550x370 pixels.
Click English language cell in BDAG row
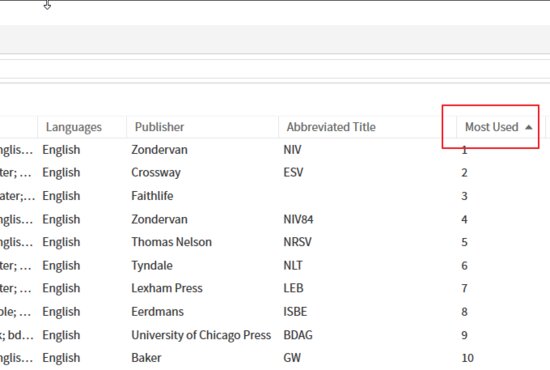(x=61, y=335)
